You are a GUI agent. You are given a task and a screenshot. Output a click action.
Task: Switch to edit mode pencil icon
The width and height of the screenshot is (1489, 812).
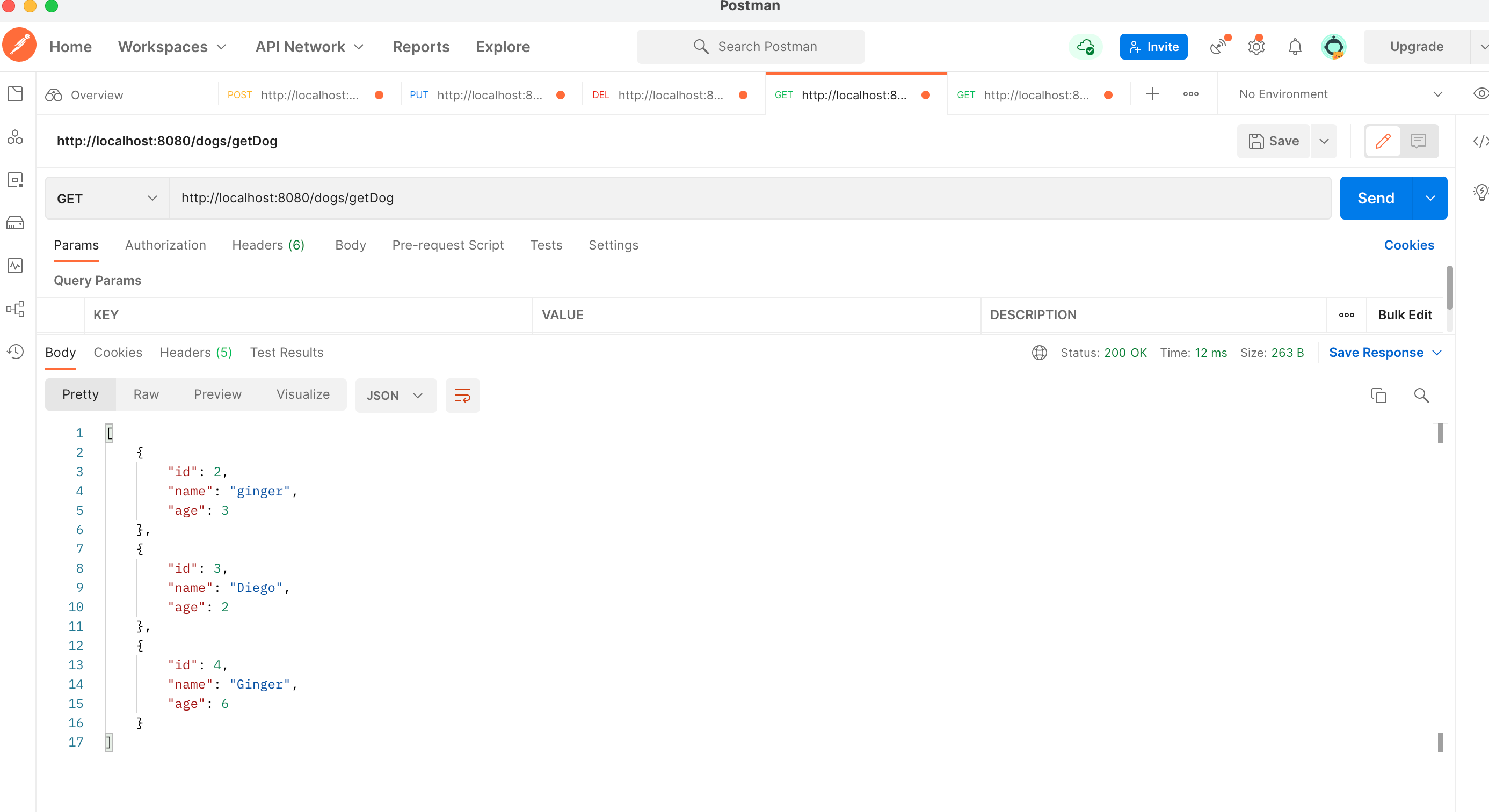pyautogui.click(x=1383, y=141)
